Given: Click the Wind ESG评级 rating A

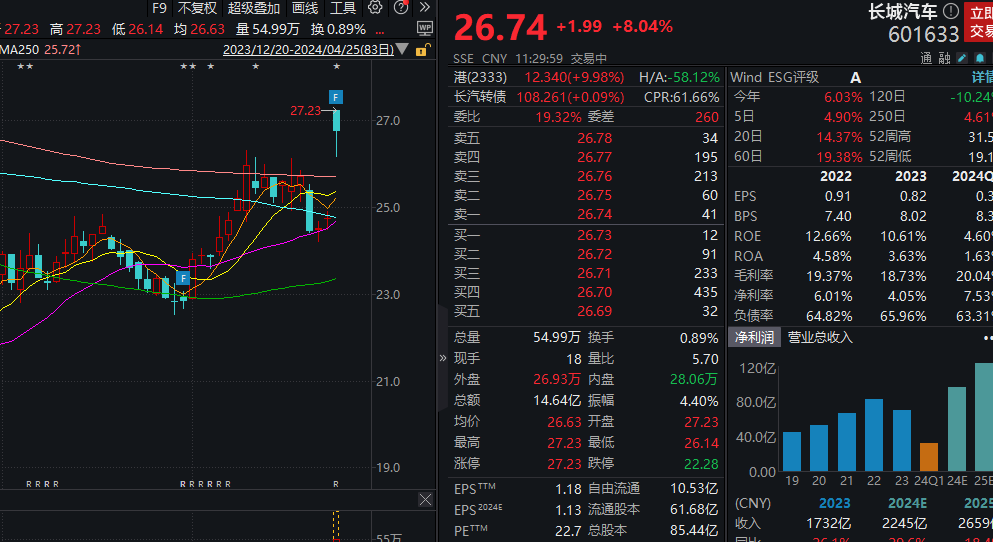Looking at the screenshot, I should tap(856, 77).
